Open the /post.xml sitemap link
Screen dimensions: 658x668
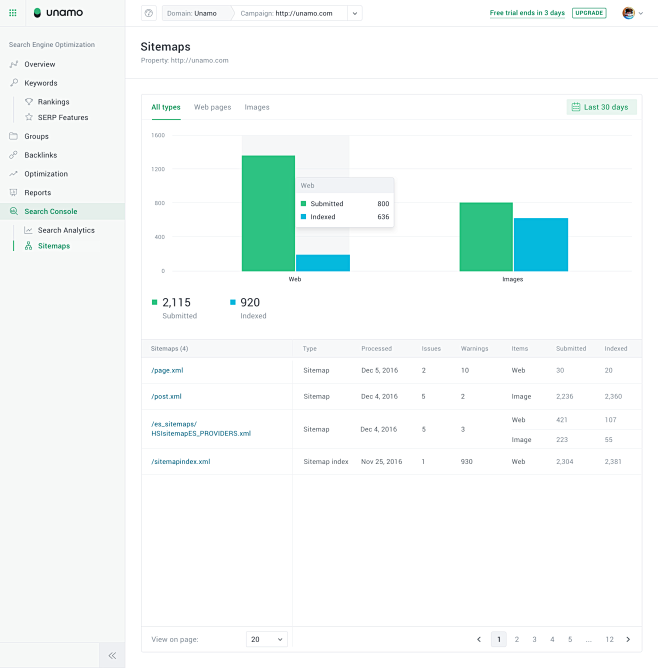(167, 396)
